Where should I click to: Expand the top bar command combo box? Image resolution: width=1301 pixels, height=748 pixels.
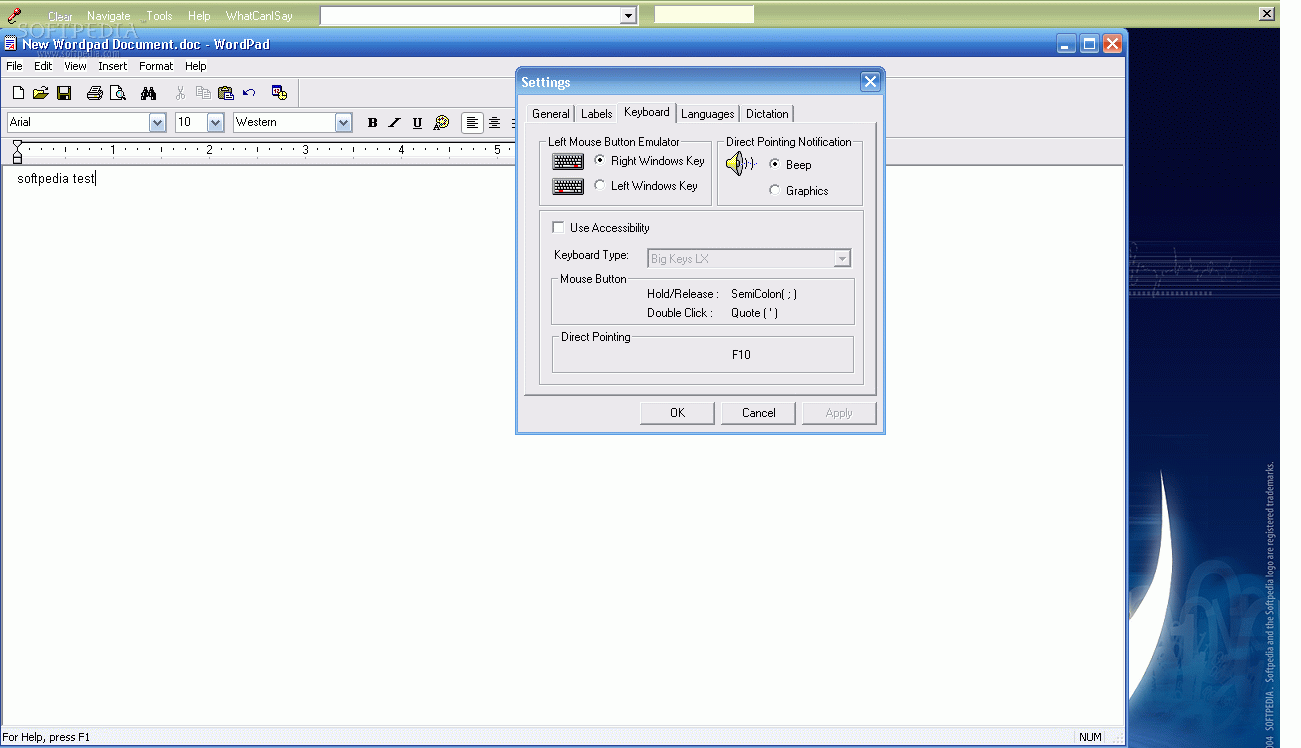tap(629, 15)
